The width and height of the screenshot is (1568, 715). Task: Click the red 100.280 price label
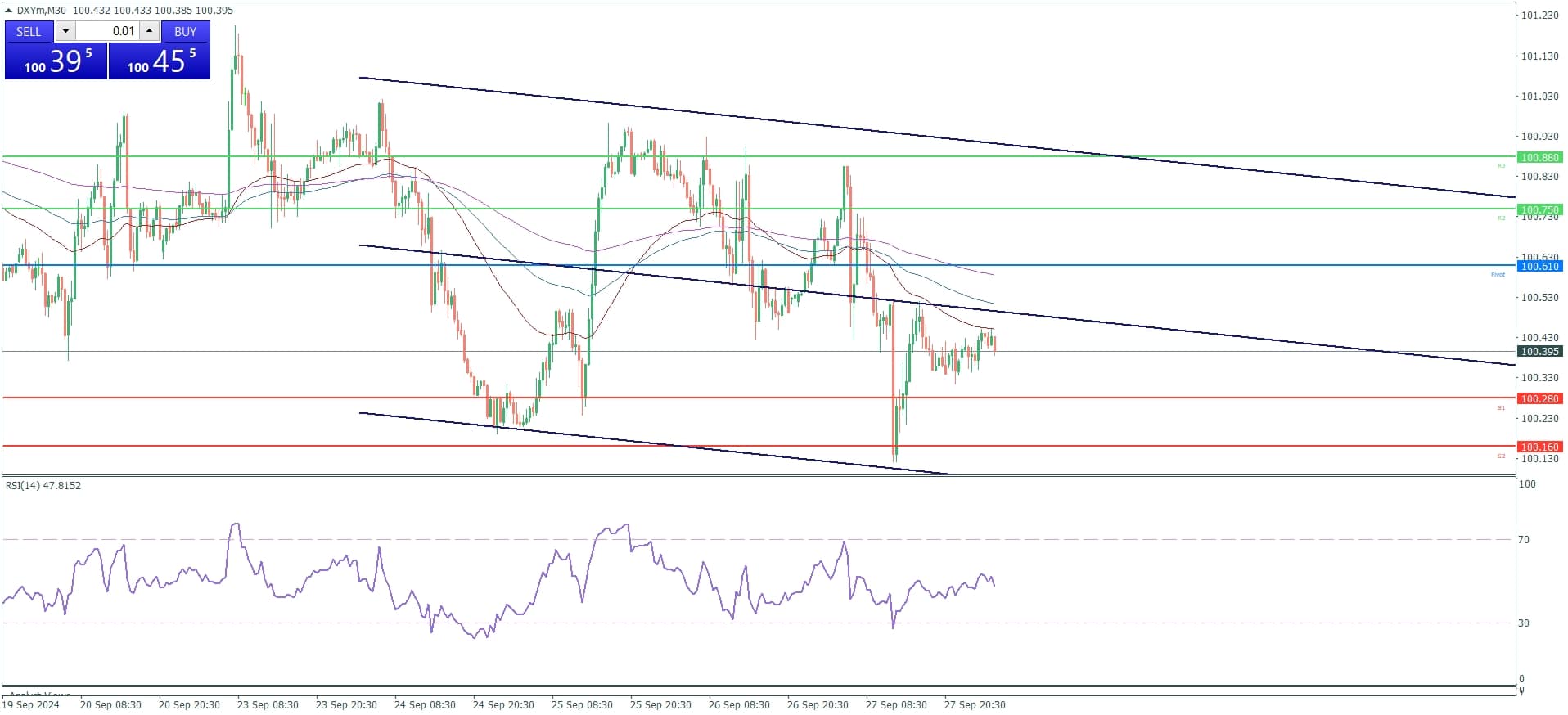coord(1539,398)
